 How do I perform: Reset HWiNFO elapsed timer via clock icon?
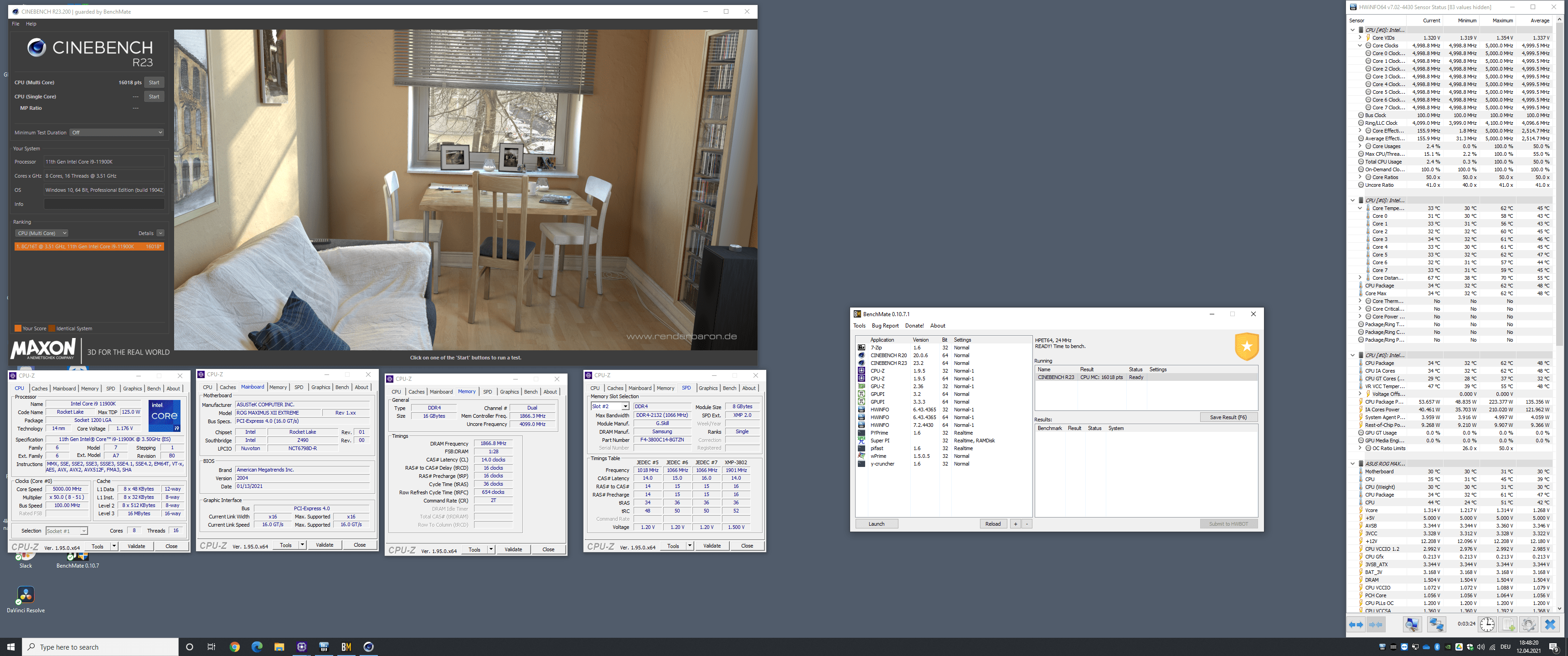pyautogui.click(x=1487, y=625)
